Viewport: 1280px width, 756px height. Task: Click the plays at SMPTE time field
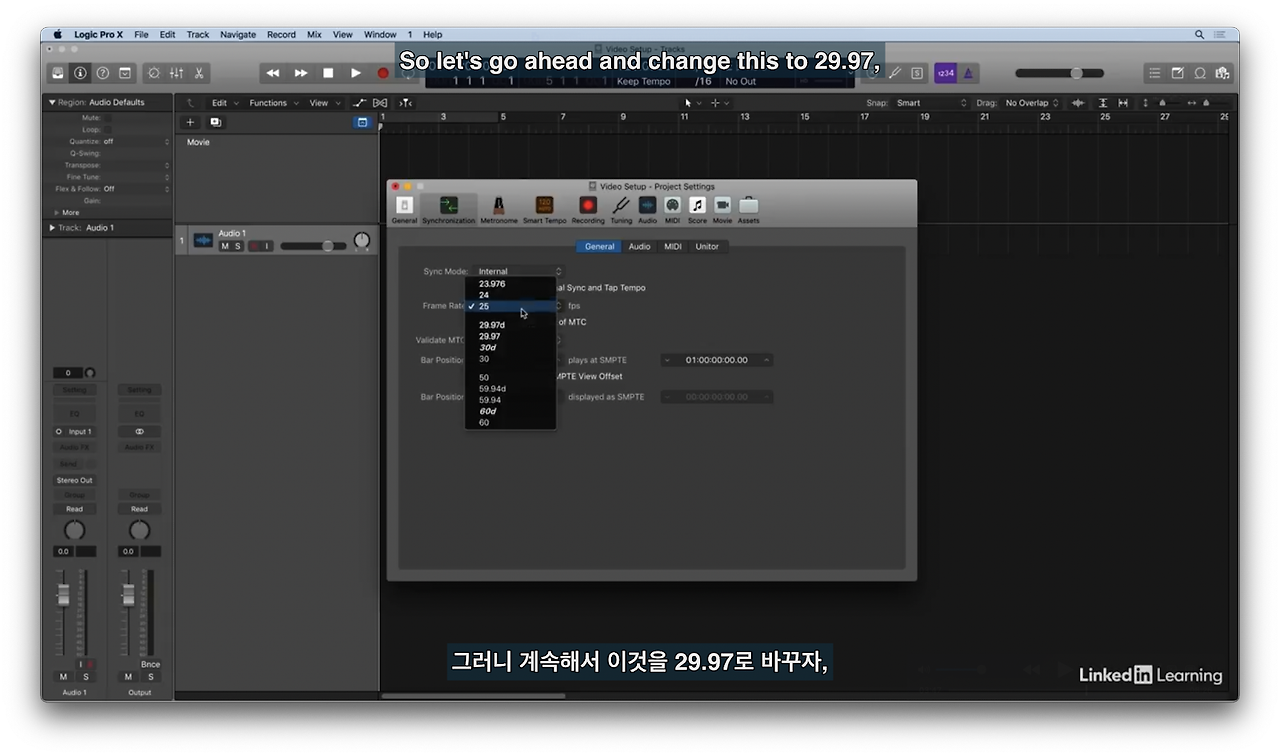716,360
